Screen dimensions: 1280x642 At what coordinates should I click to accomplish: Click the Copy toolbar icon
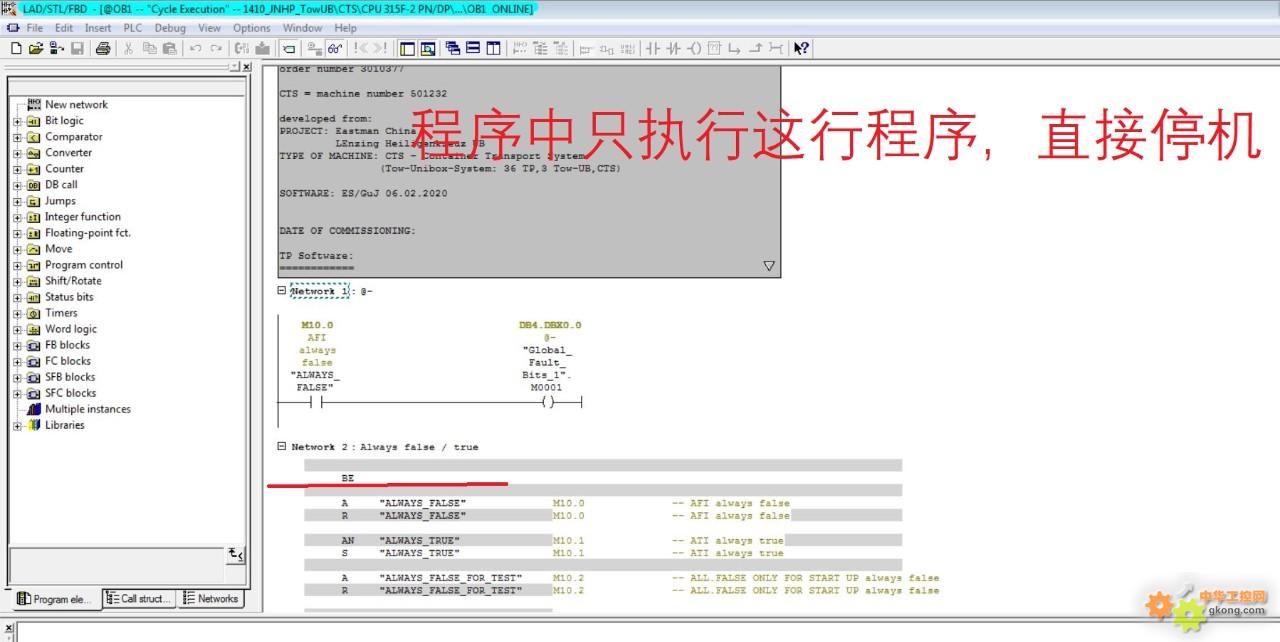click(149, 48)
